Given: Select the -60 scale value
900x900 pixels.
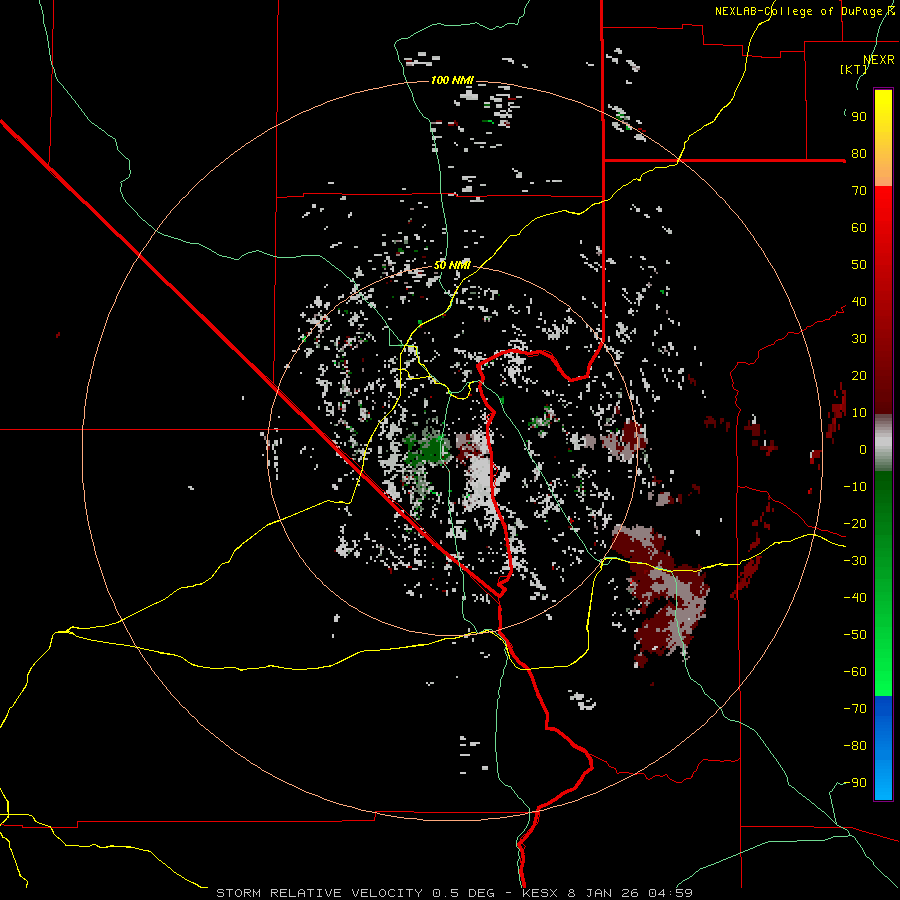Looking at the screenshot, I should (855, 672).
